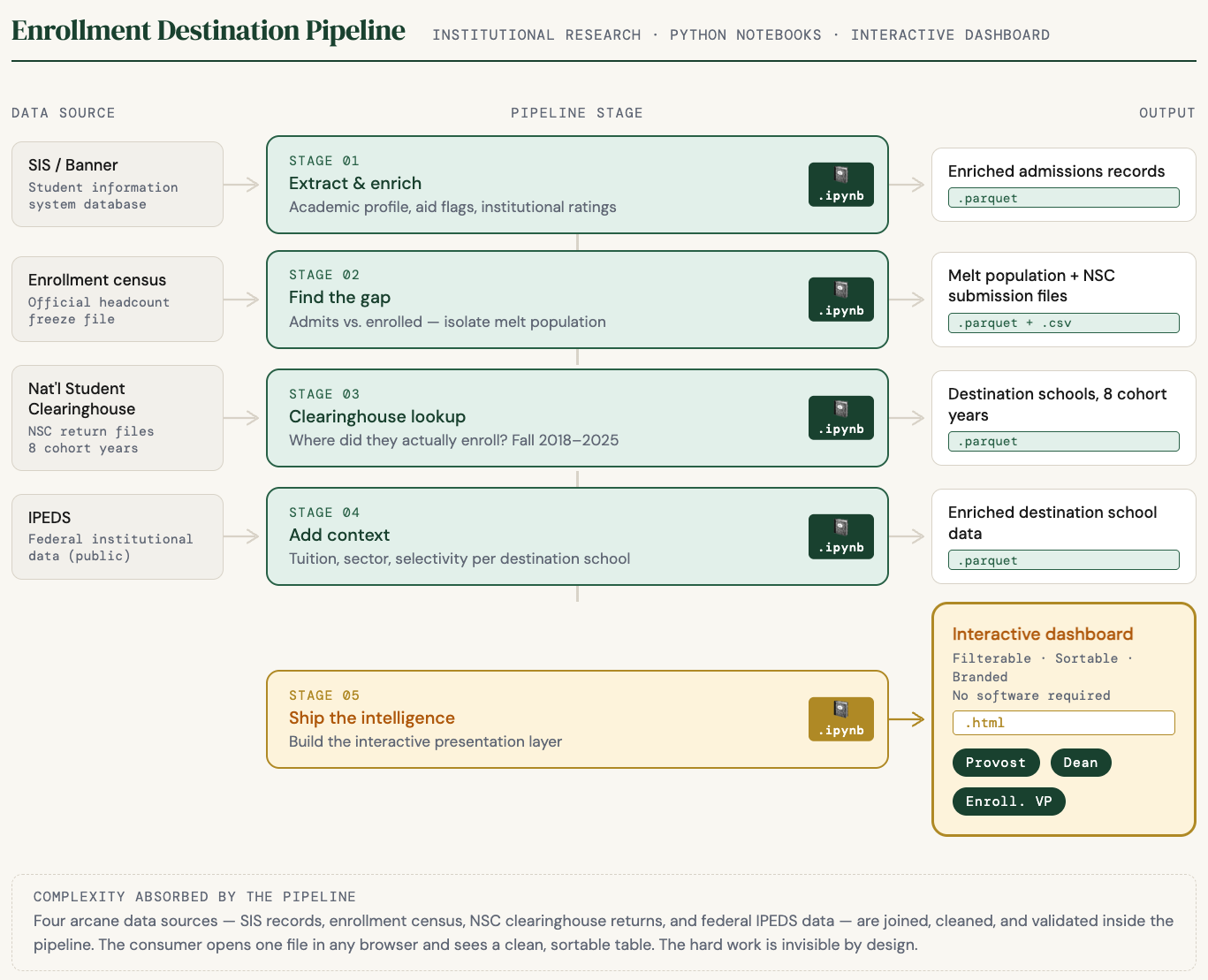Click 'Academic profile, aid flags, institutional ratings' text
Viewport: 1208px width, 980px height.
452,207
